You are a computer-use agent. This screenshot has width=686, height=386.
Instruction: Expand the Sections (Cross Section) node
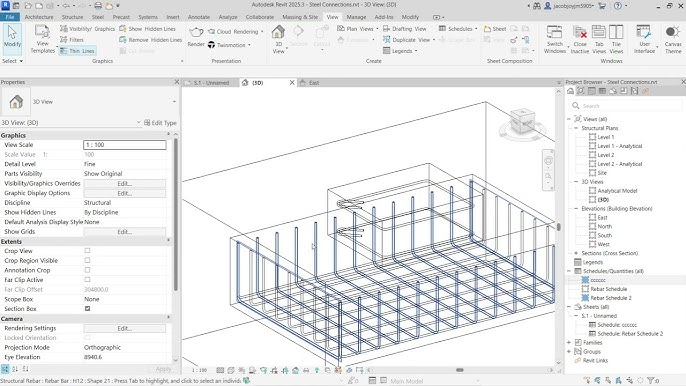point(576,253)
